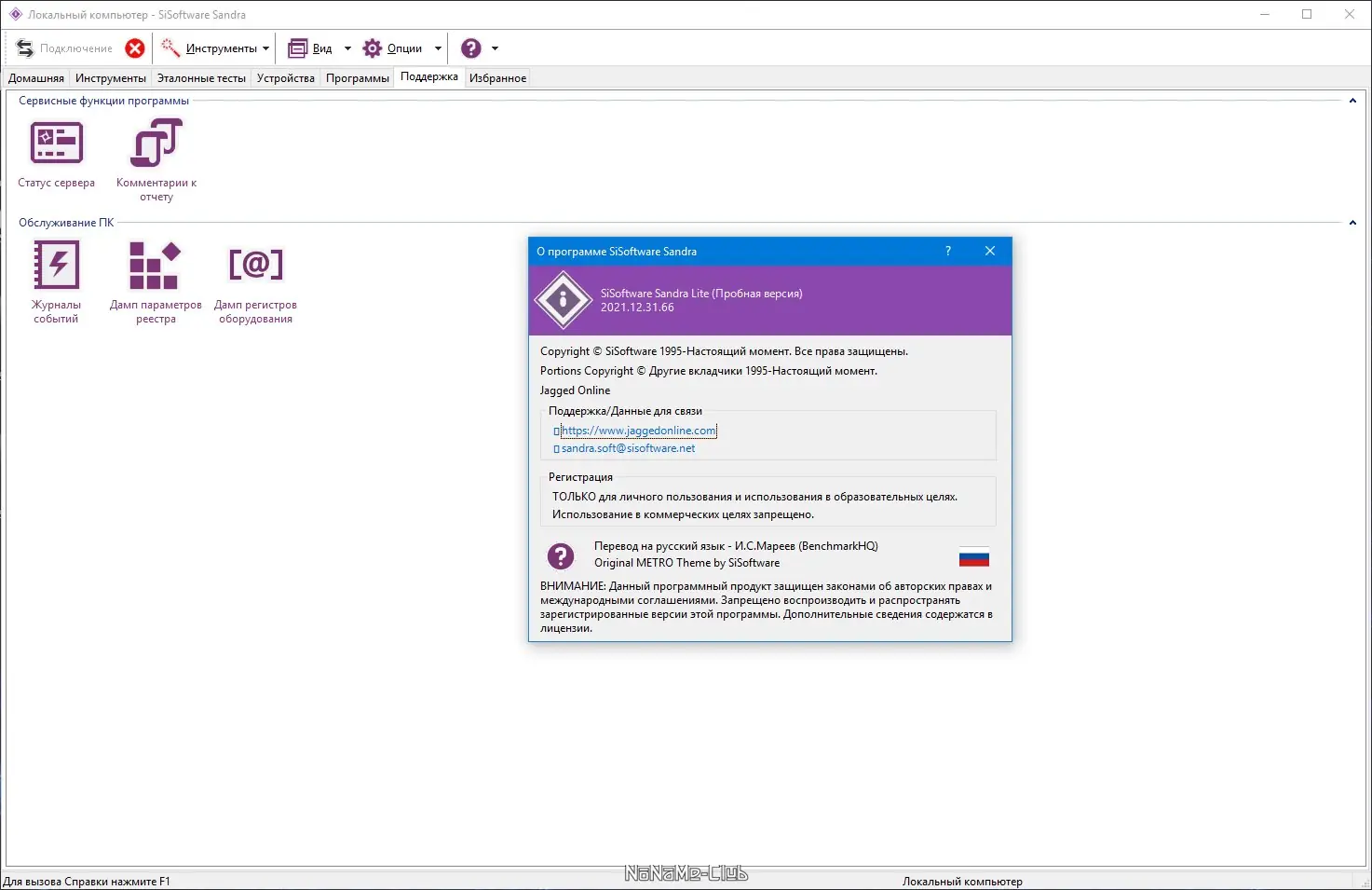The image size is (1372, 890).
Task: Select the Поддержка tab
Action: pyautogui.click(x=429, y=77)
